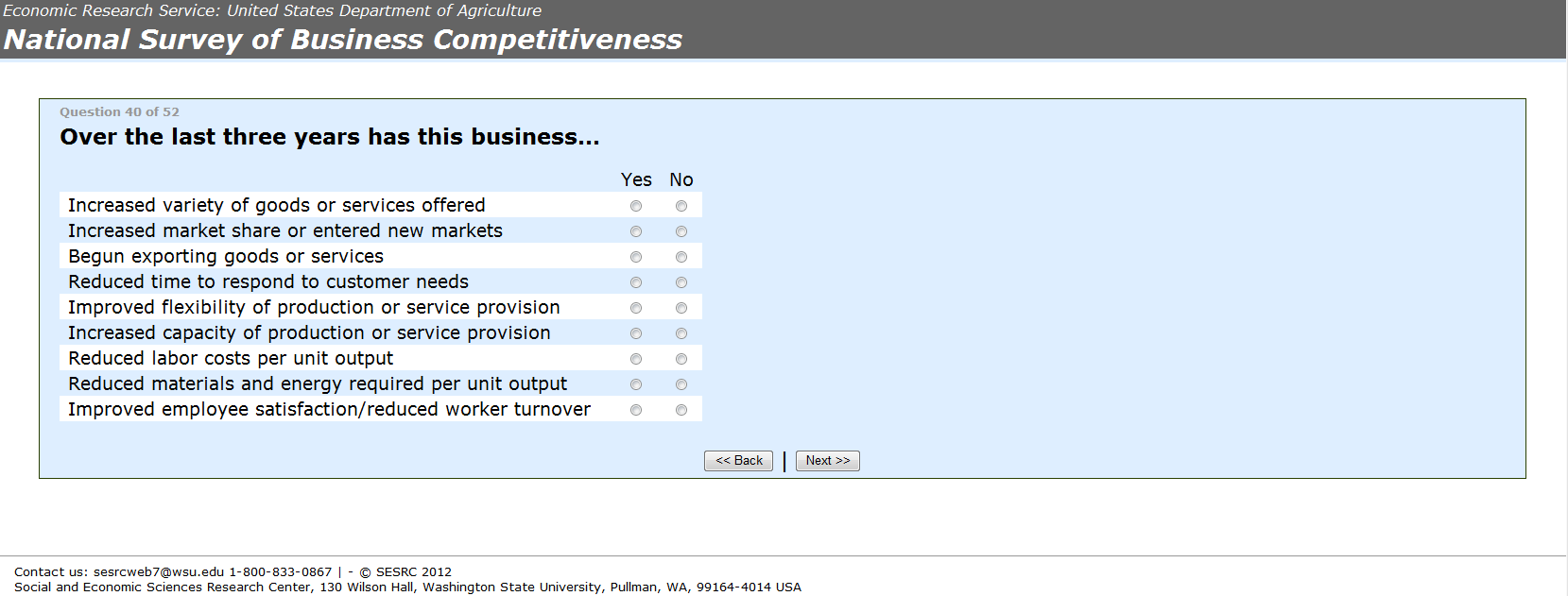
Task: Select No for improved employee satisfaction
Action: (681, 410)
